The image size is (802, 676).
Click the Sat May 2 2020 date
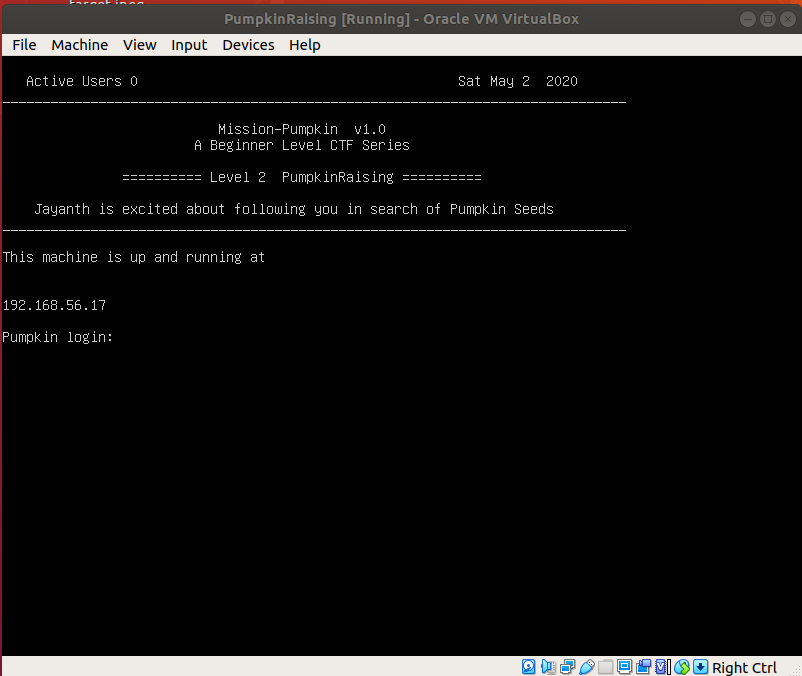click(x=518, y=81)
